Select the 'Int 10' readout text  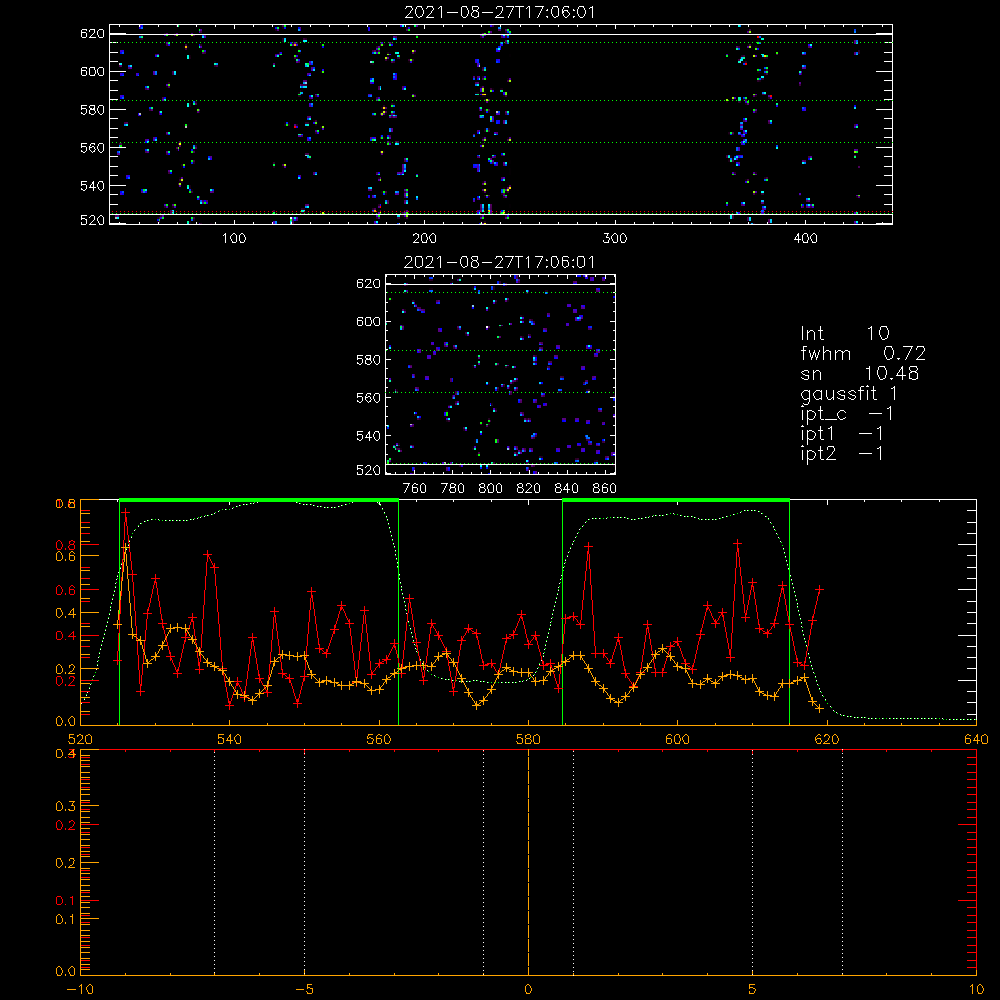point(844,333)
